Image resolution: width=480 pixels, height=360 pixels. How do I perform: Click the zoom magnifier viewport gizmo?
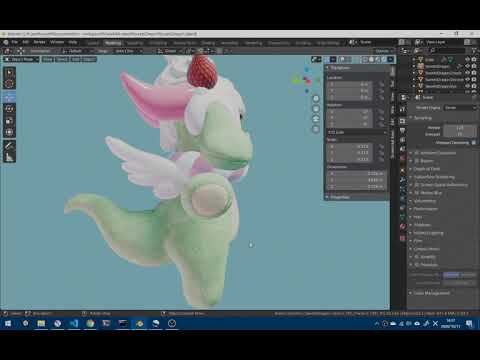coord(316,99)
